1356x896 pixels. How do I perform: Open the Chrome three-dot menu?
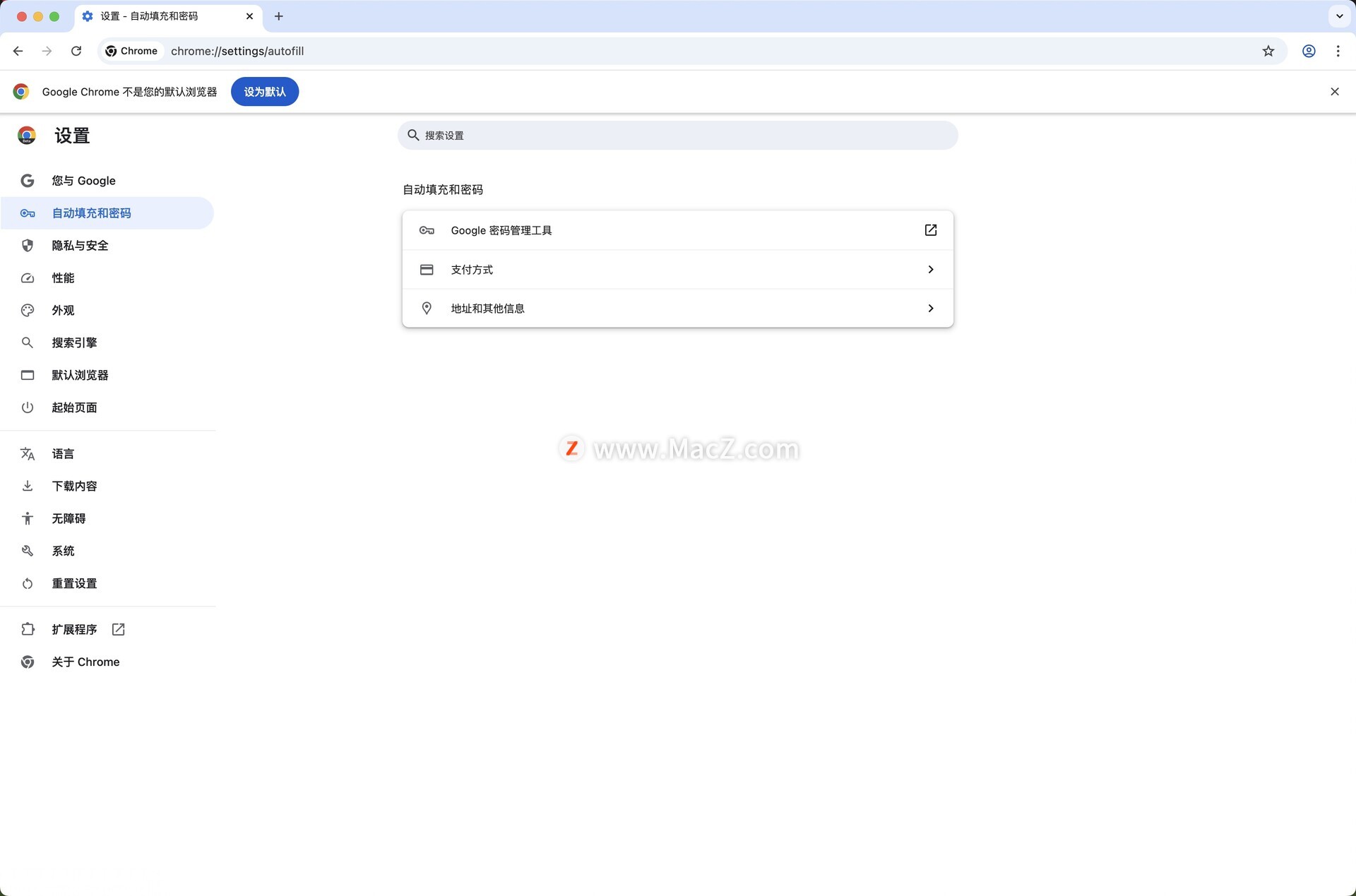coord(1338,51)
